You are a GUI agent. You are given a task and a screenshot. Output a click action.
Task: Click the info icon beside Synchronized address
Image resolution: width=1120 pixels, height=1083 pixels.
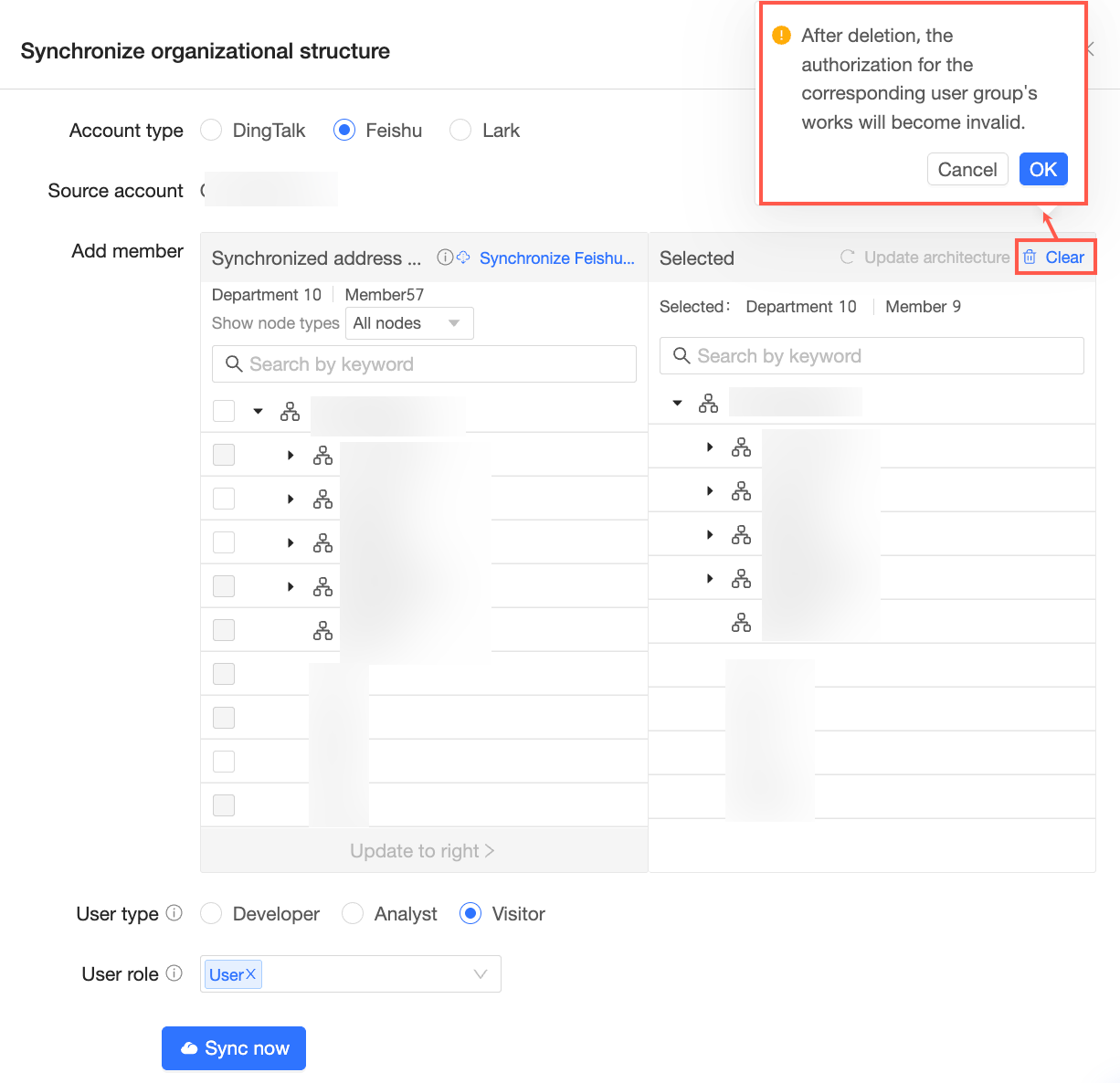(x=445, y=258)
